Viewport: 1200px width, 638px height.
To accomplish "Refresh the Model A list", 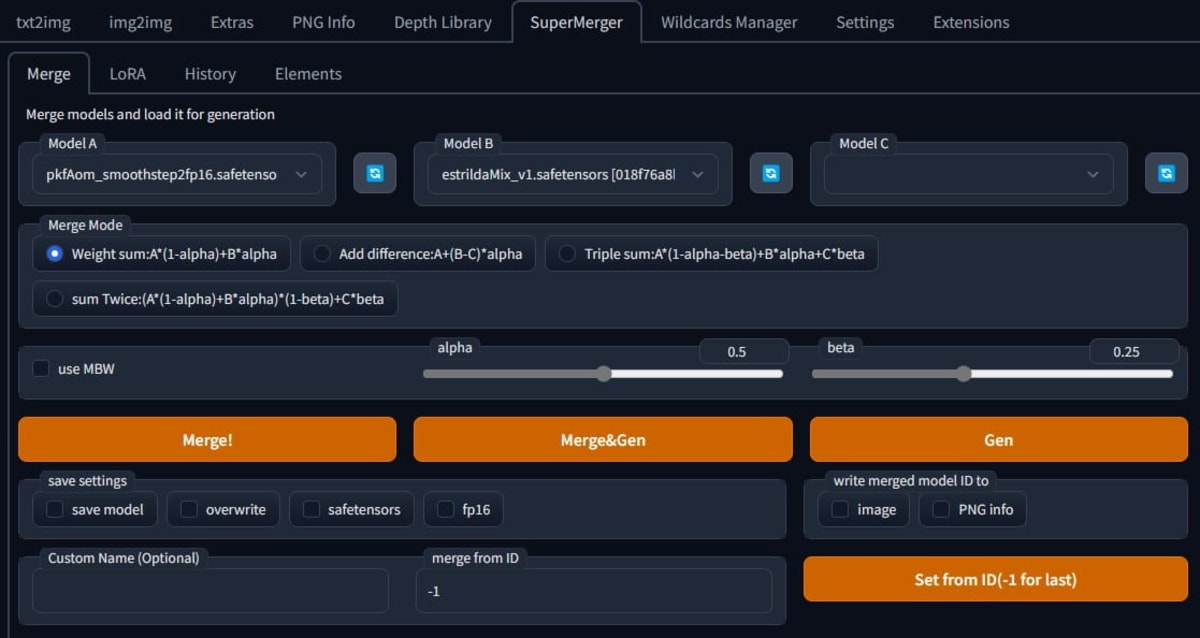I will coord(375,174).
